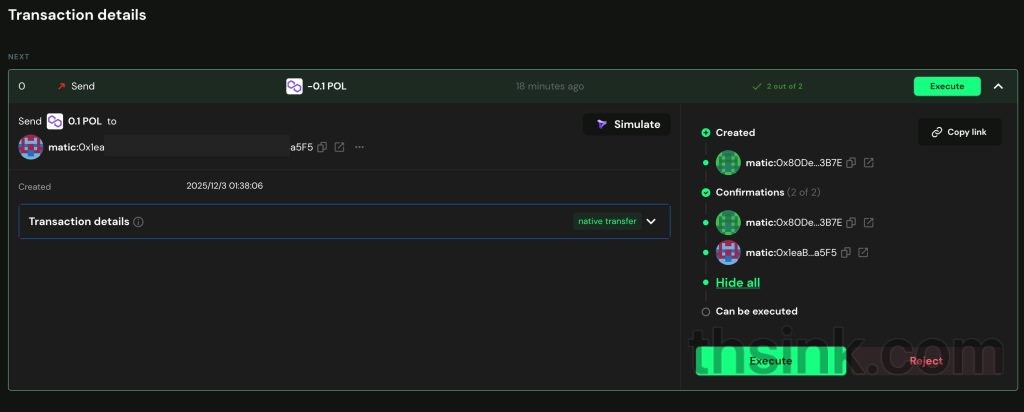Copy the recipient address ending a5F5
Viewport: 1024px width, 412px height.
coord(322,148)
